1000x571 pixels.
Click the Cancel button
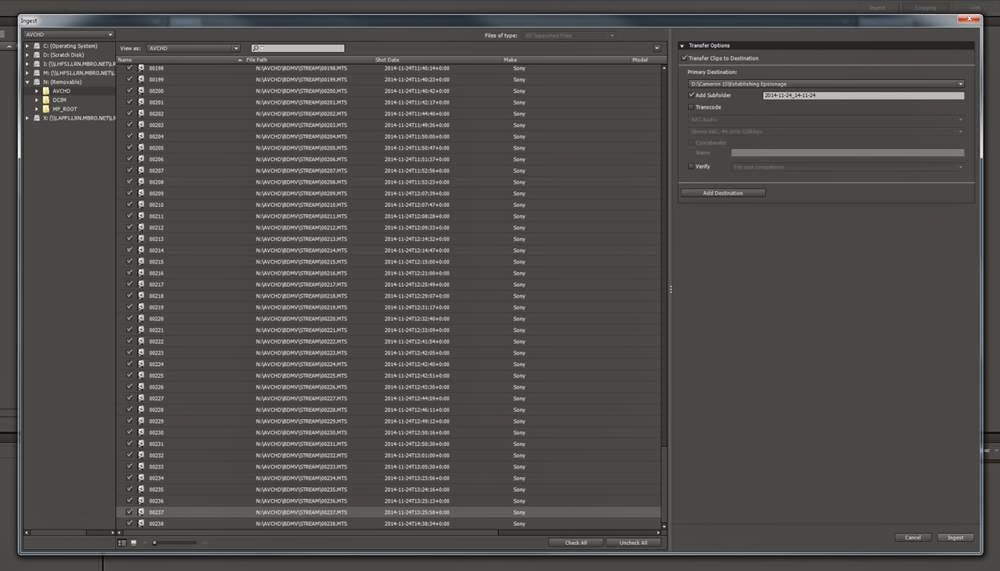click(913, 538)
